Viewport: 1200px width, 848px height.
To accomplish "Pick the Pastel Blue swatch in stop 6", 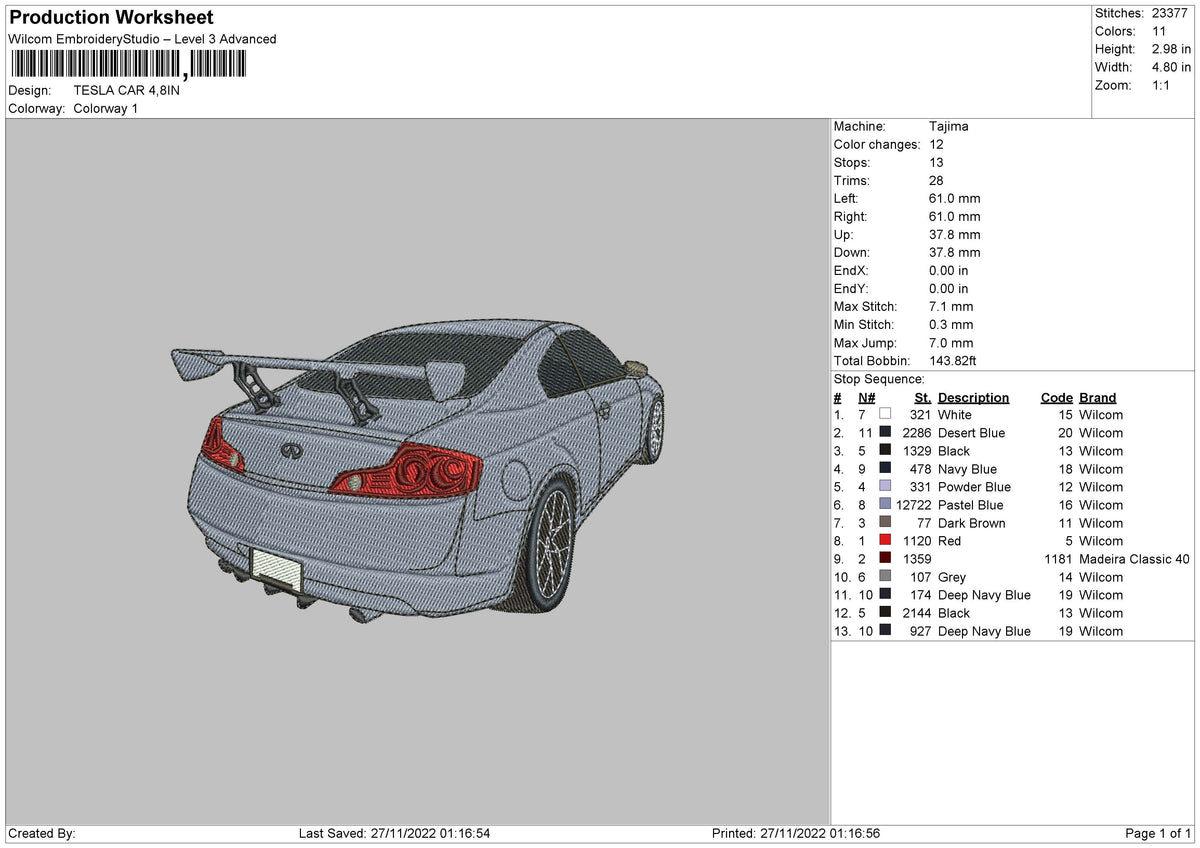I will pos(885,505).
